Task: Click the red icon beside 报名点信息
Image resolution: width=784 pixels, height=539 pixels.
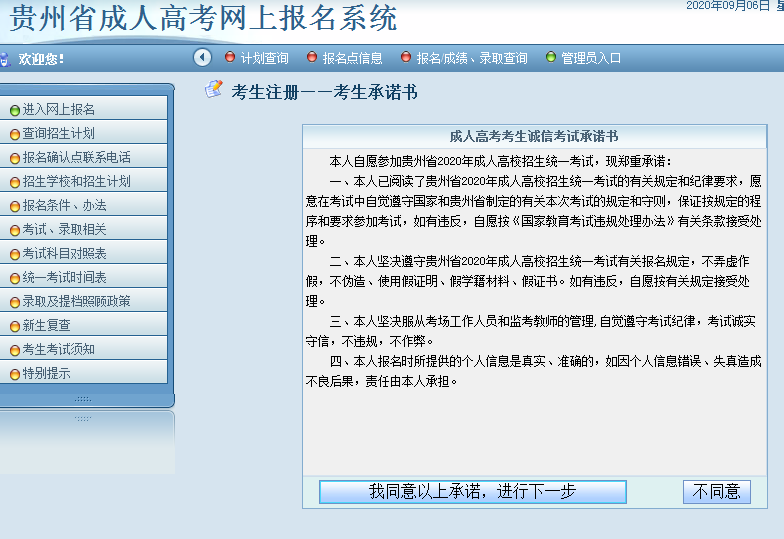Action: (x=312, y=58)
